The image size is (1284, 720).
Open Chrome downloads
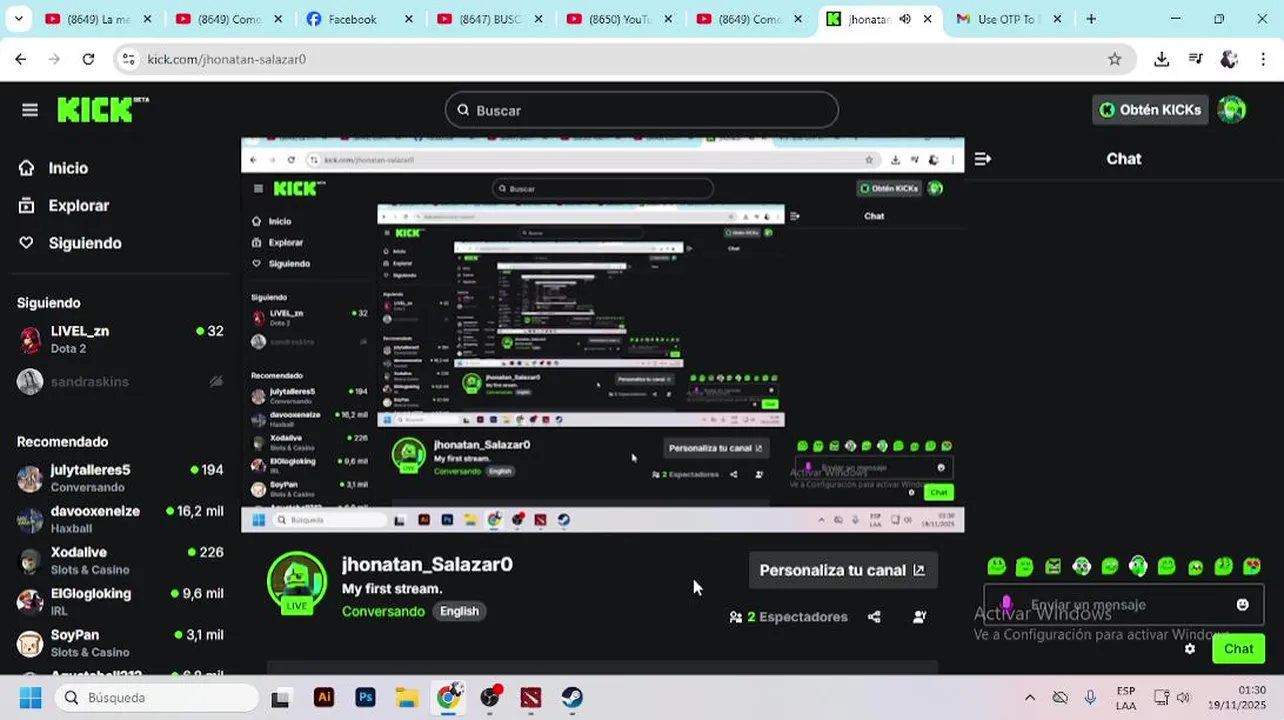1161,59
